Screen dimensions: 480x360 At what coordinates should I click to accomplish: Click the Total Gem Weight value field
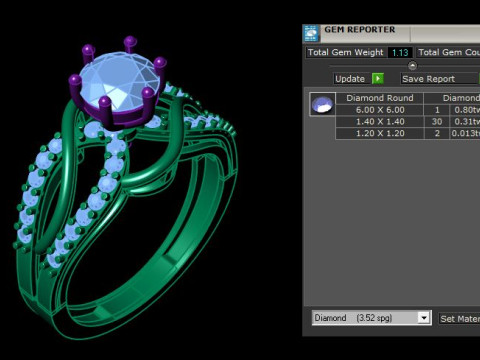coord(400,53)
